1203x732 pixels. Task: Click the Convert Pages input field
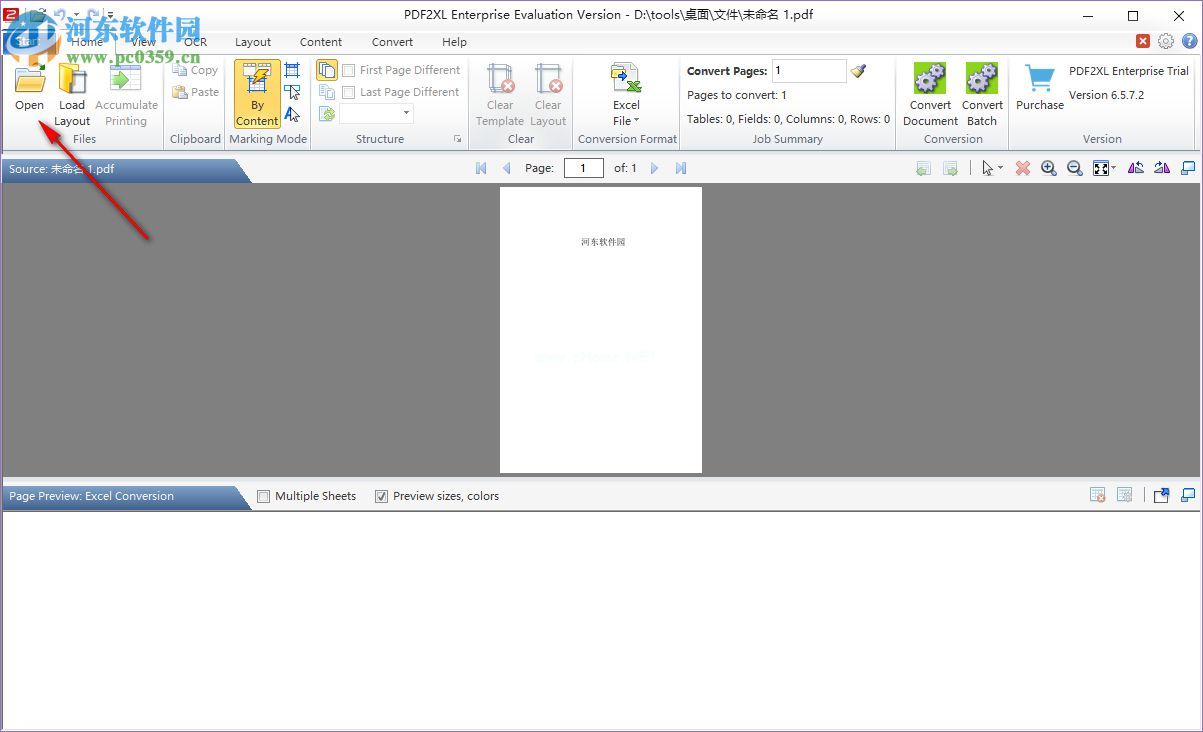pos(809,71)
